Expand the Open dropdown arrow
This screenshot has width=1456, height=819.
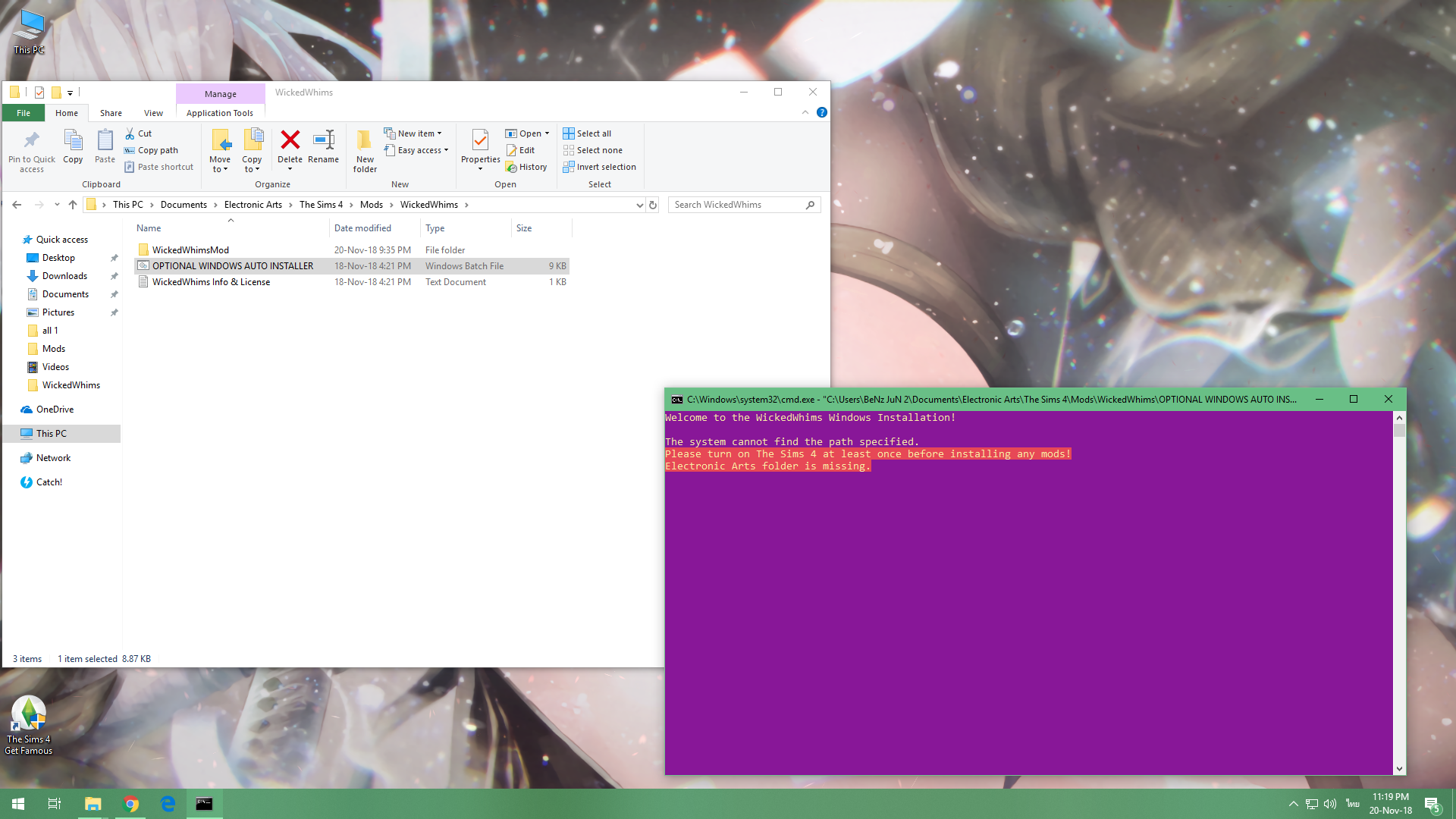point(547,133)
